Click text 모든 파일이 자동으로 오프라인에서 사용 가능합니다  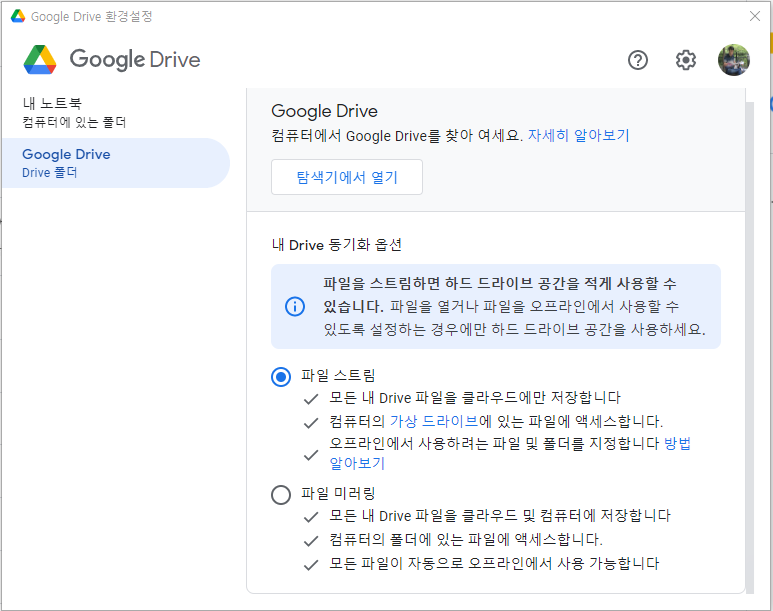click(494, 563)
